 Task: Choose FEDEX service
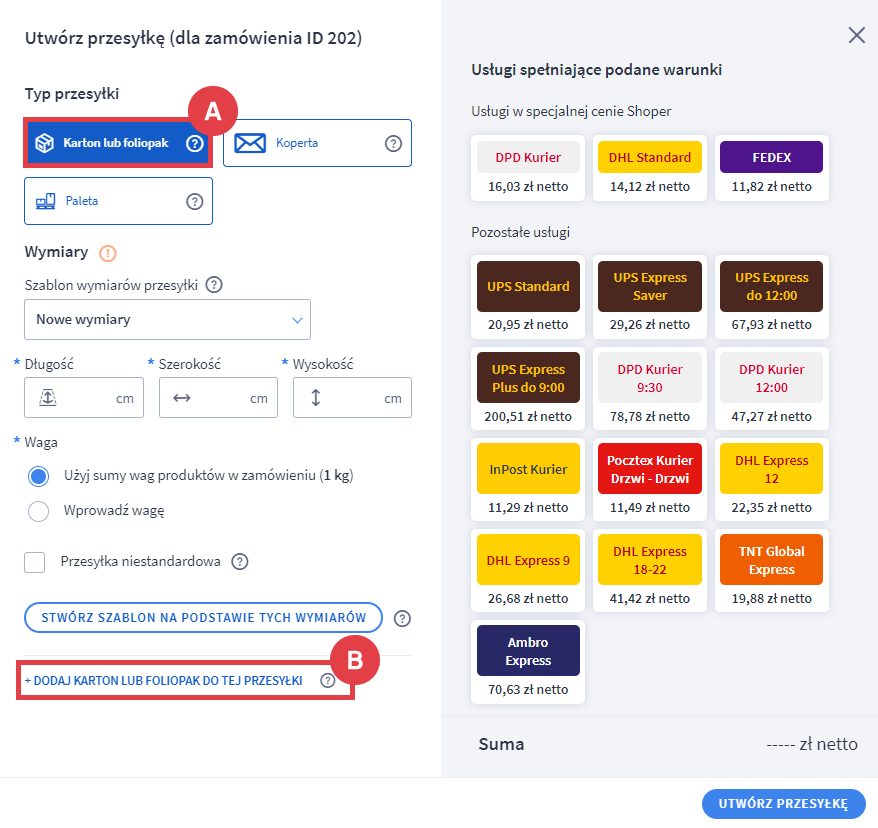(772, 168)
